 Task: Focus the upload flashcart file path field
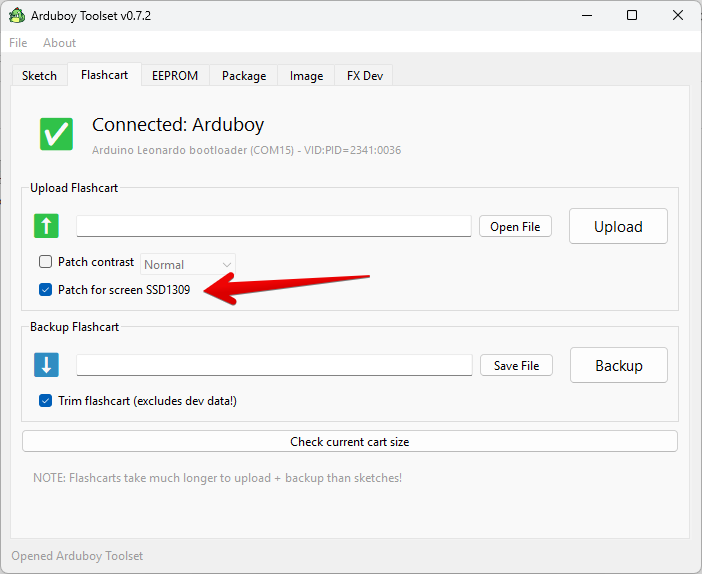[274, 226]
